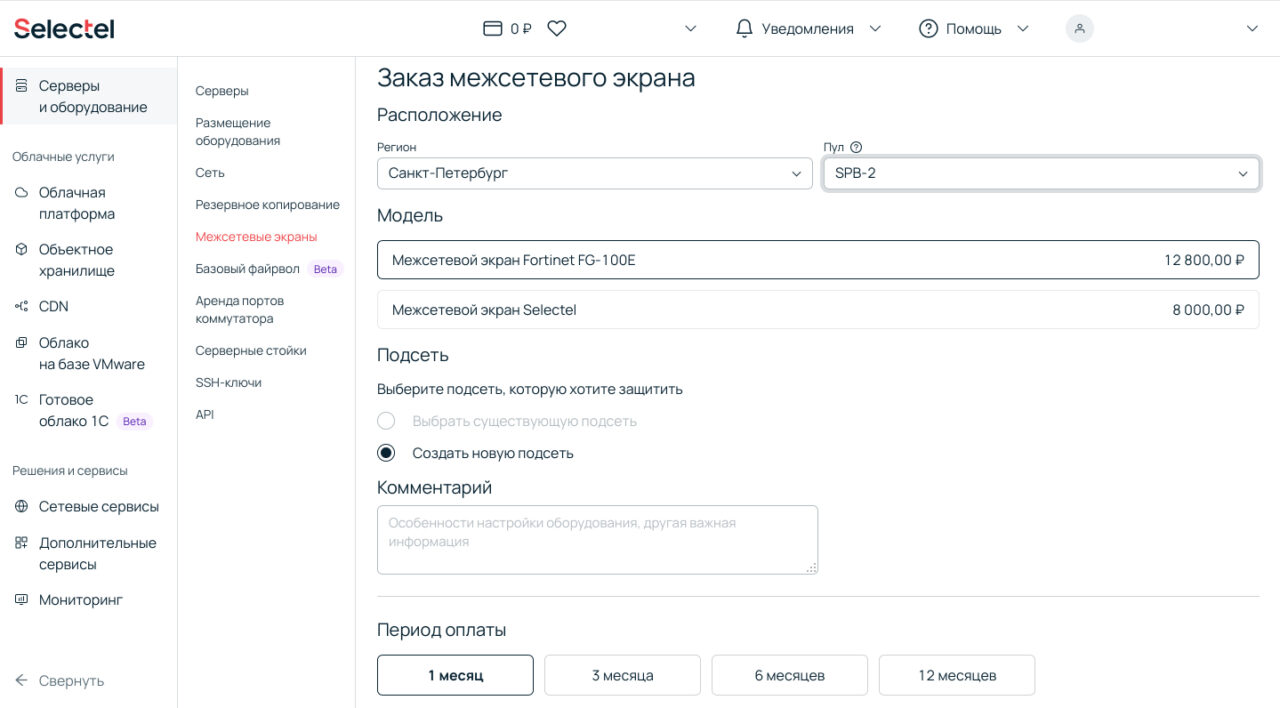
Task: Click the Beta badge beside Базовый файрвол
Action: 326,269
